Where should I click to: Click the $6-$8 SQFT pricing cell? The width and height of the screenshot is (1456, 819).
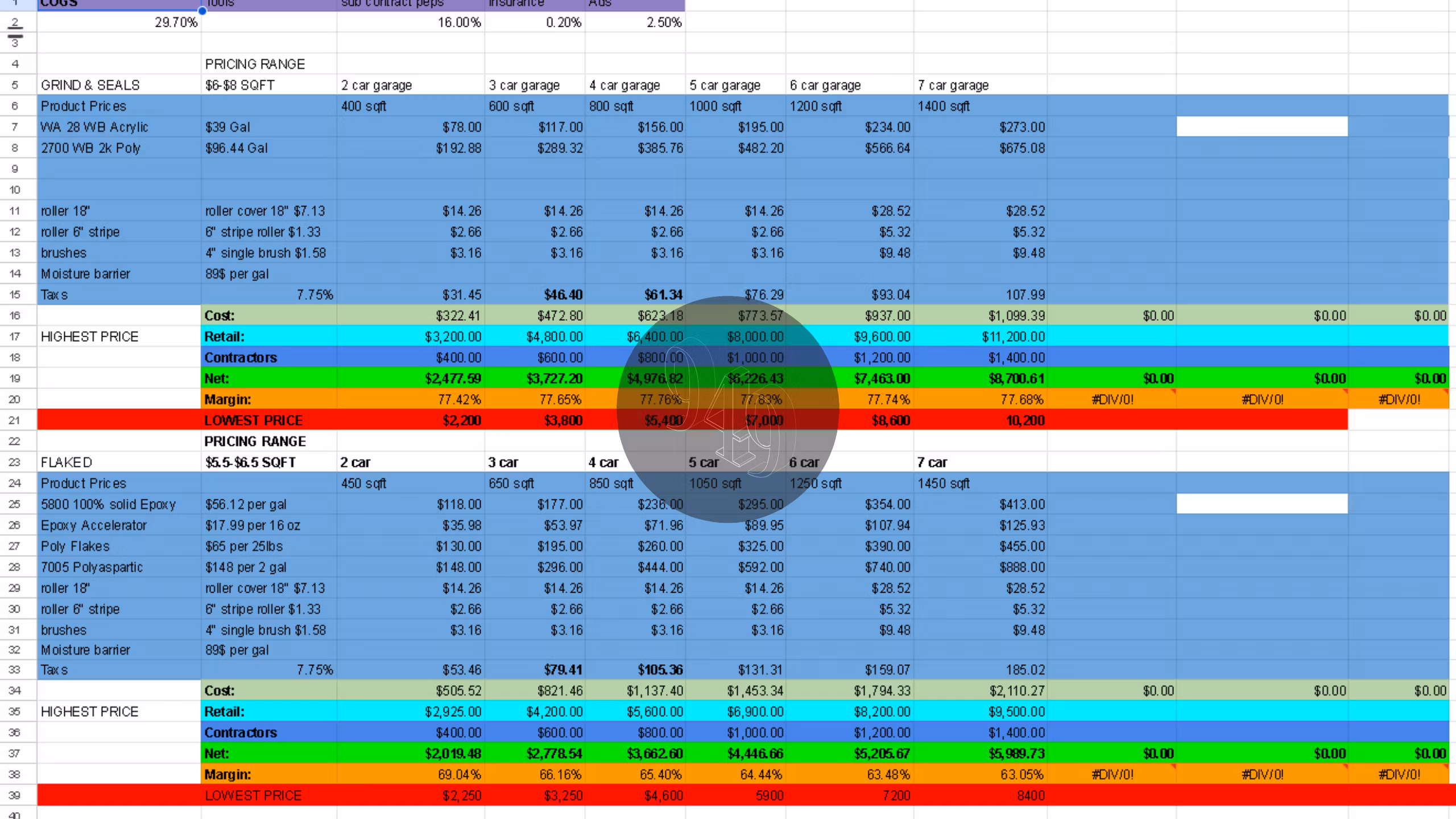click(x=269, y=85)
